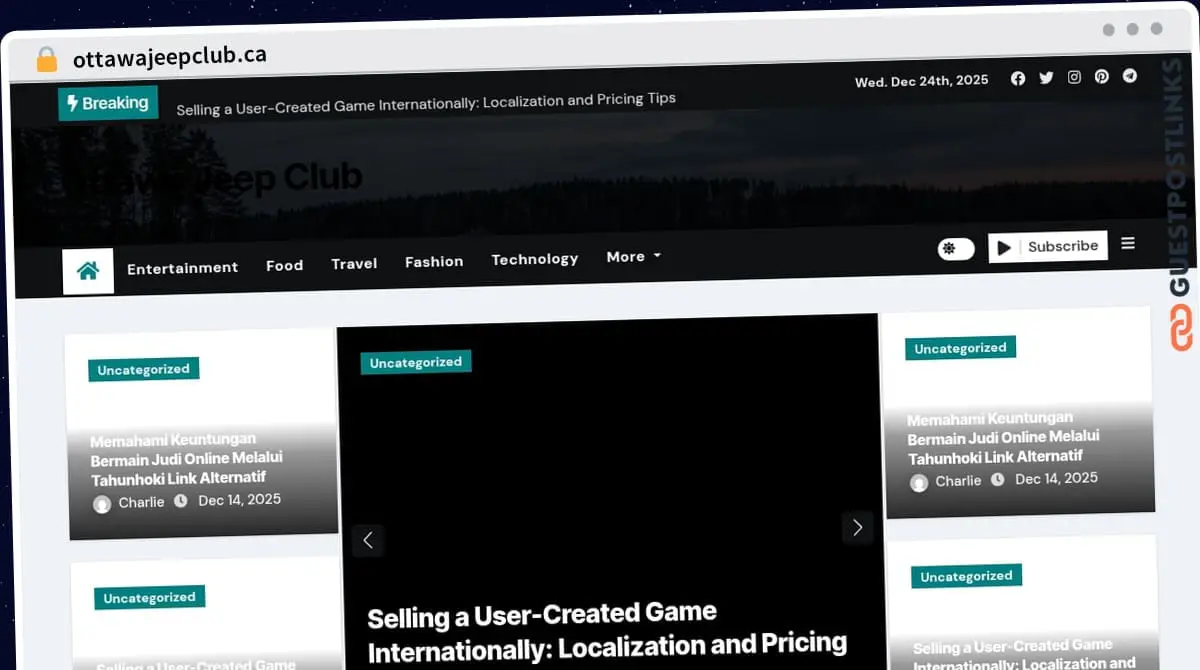Open left card Memahami Keuntungan article title
Viewport: 1200px width, 670px height.
tap(187, 458)
